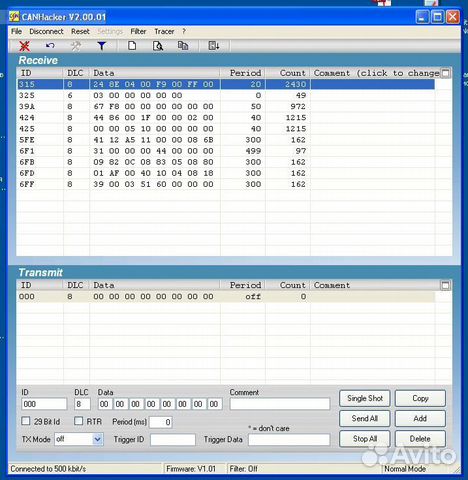Click the count value 2430
Screen dimensions: 468x480
[295, 84]
